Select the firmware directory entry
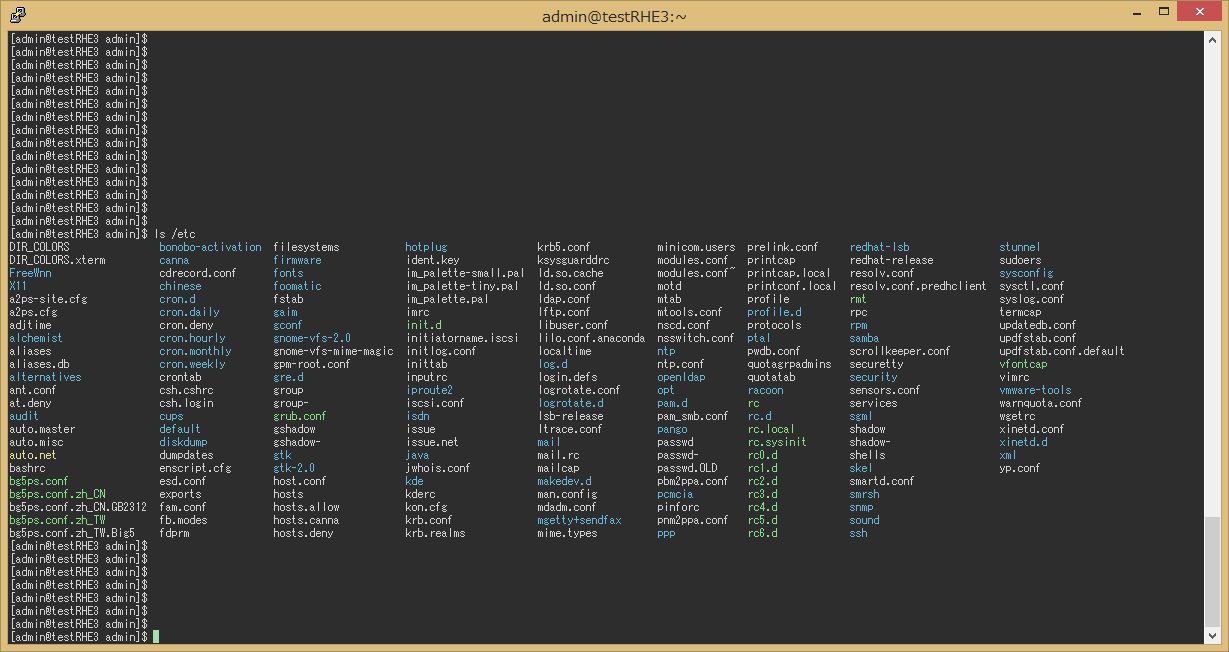 pyautogui.click(x=297, y=260)
